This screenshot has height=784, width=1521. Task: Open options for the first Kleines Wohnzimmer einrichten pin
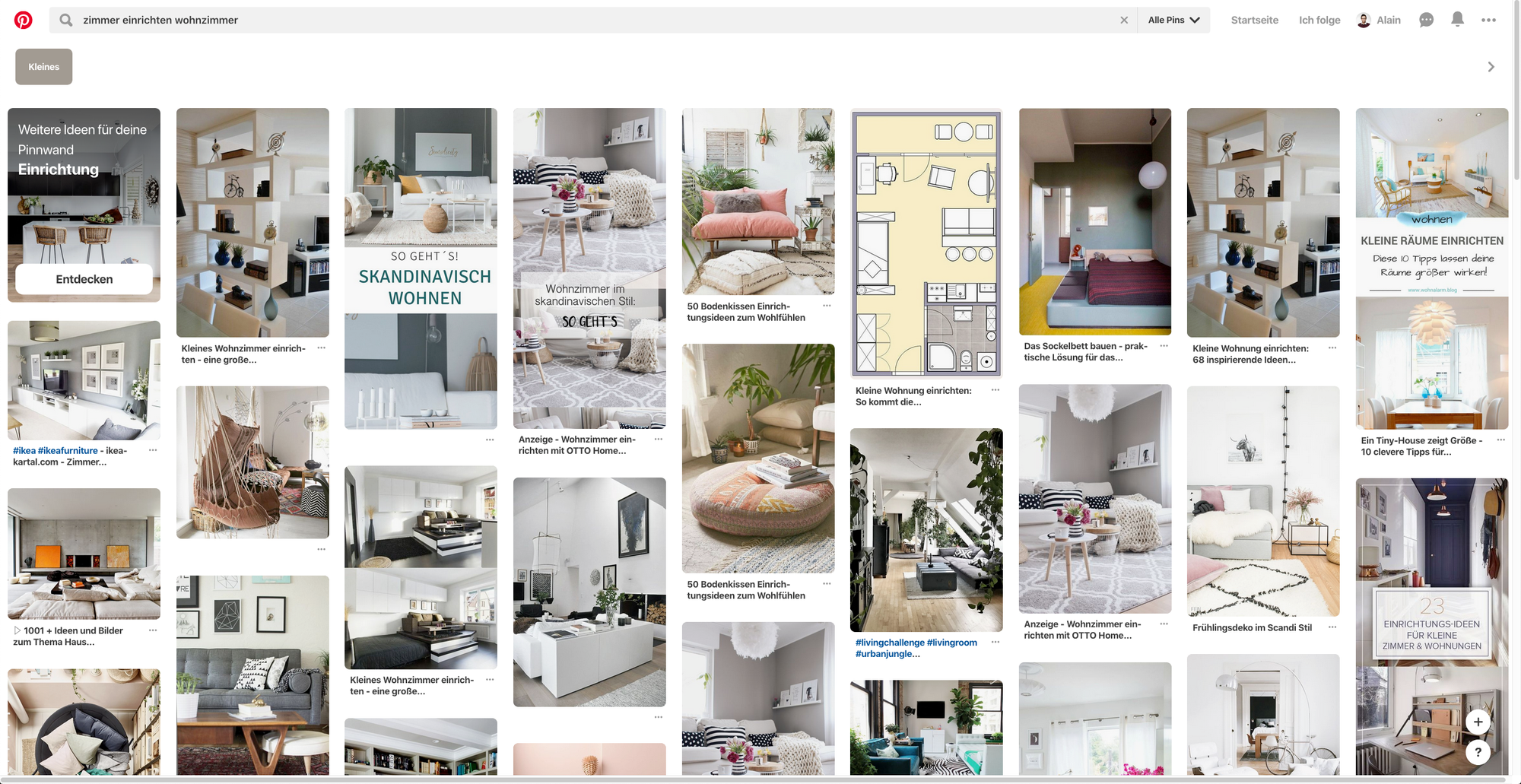click(322, 348)
